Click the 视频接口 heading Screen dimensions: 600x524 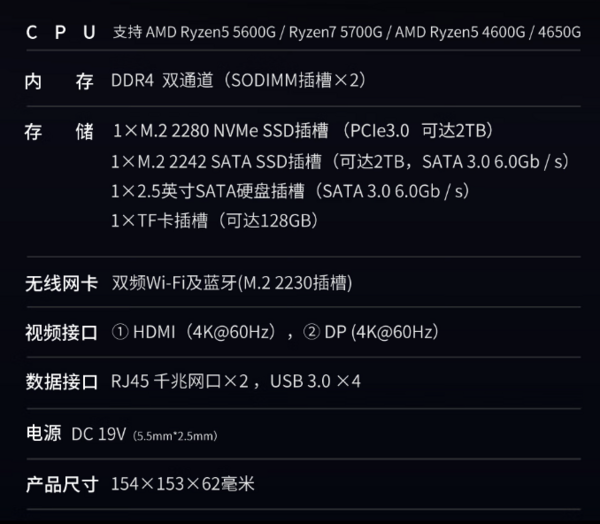pos(61,333)
